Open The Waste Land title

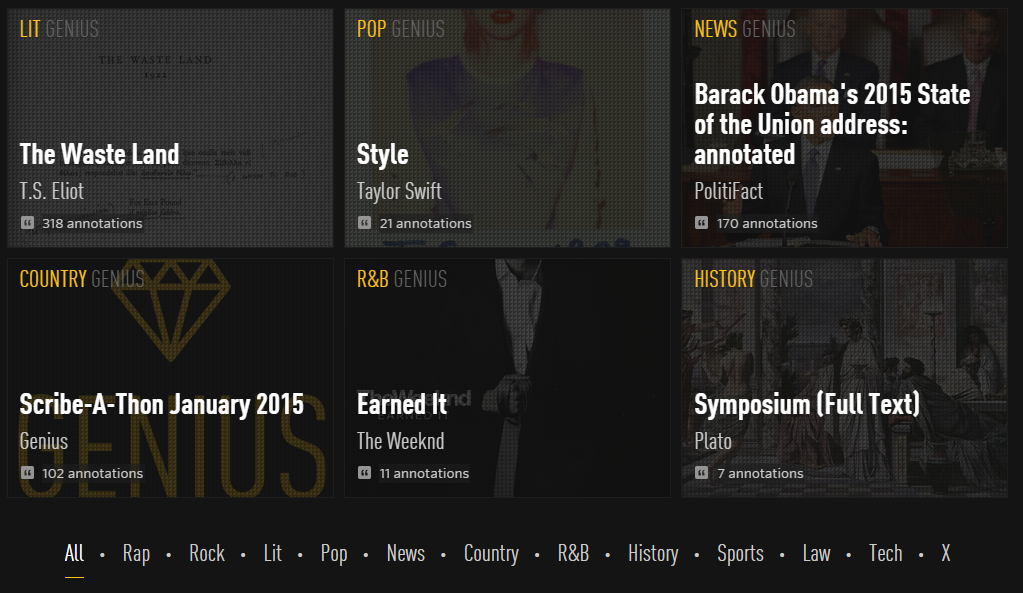99,155
